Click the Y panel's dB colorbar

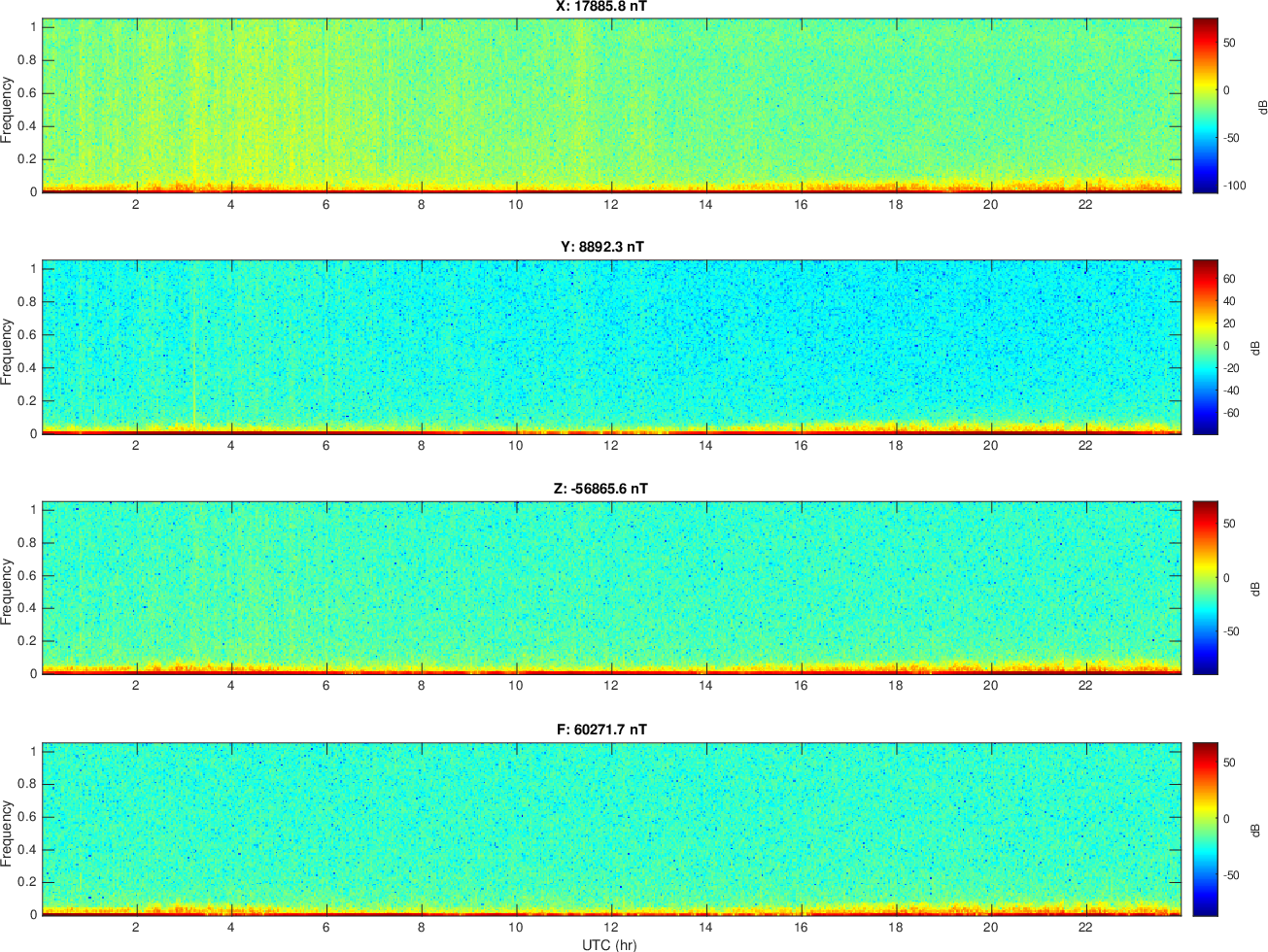point(1205,347)
